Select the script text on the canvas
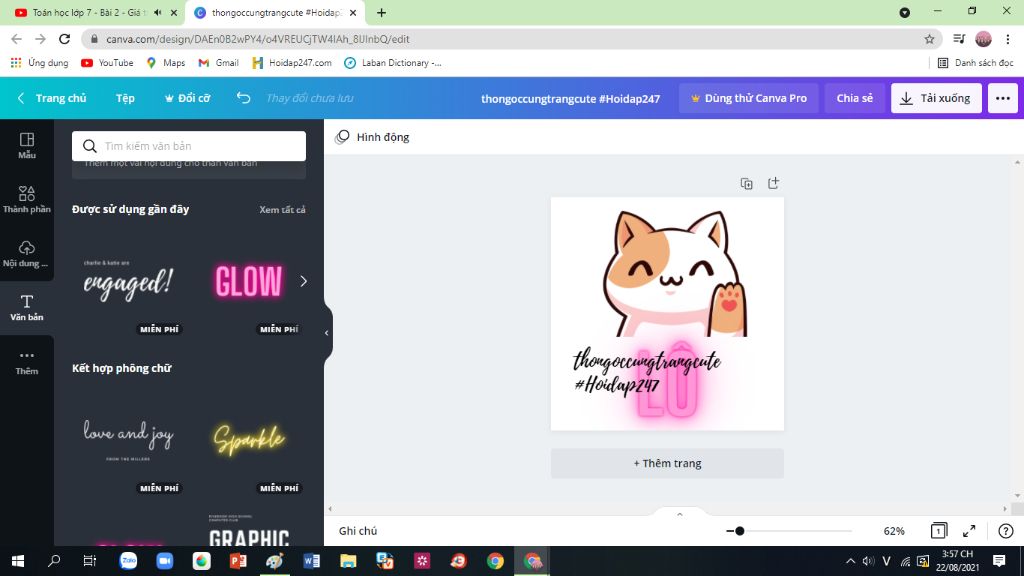 (647, 372)
